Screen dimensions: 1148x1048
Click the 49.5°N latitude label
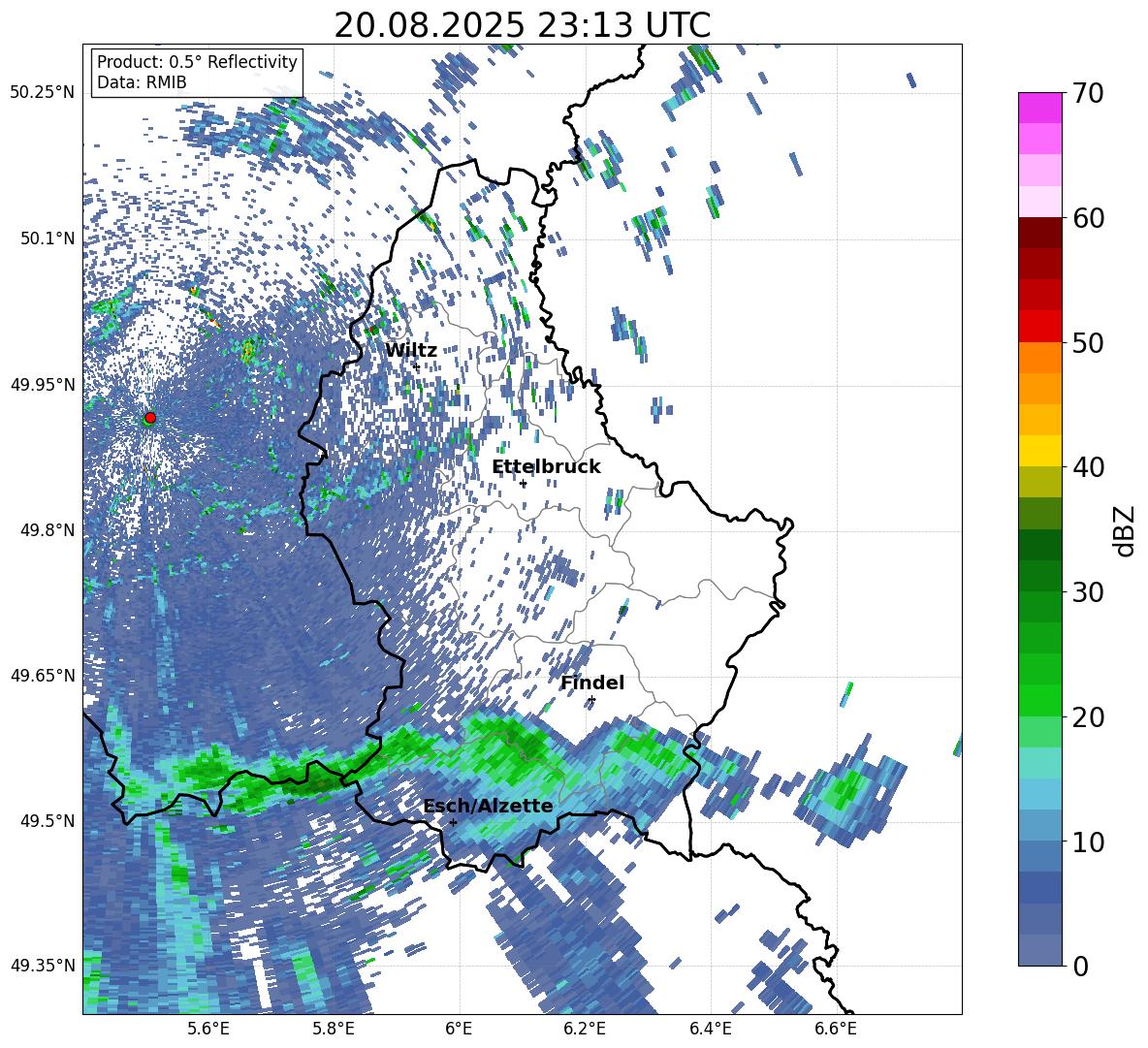pos(47,821)
